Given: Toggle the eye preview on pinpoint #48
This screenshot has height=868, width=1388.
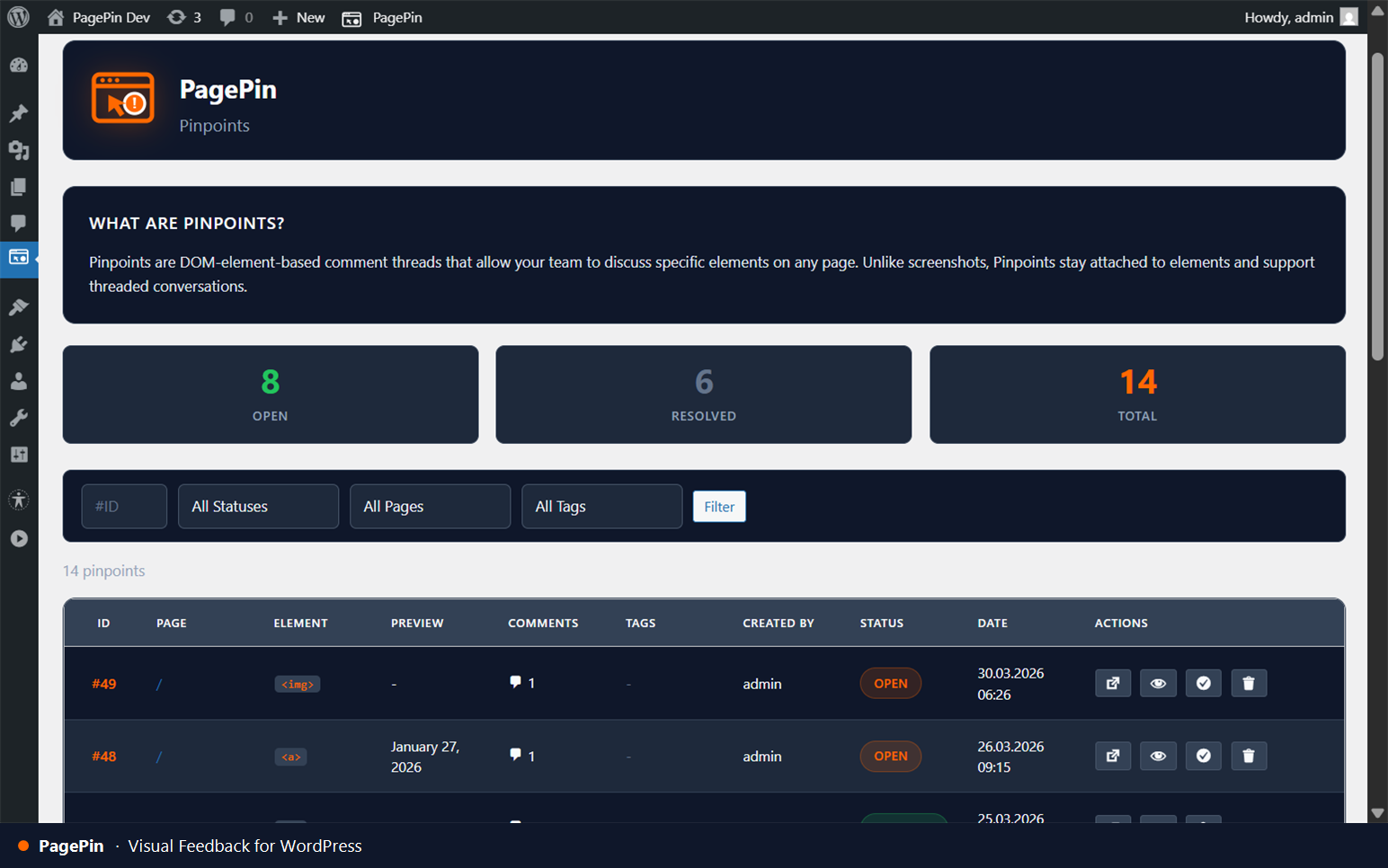Looking at the screenshot, I should coord(1158,756).
